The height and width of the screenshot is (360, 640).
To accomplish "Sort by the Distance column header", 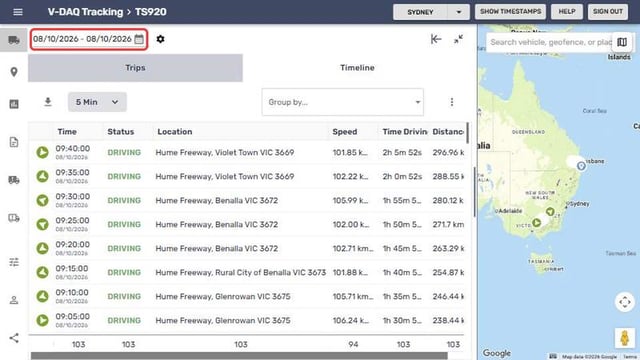I will point(448,132).
